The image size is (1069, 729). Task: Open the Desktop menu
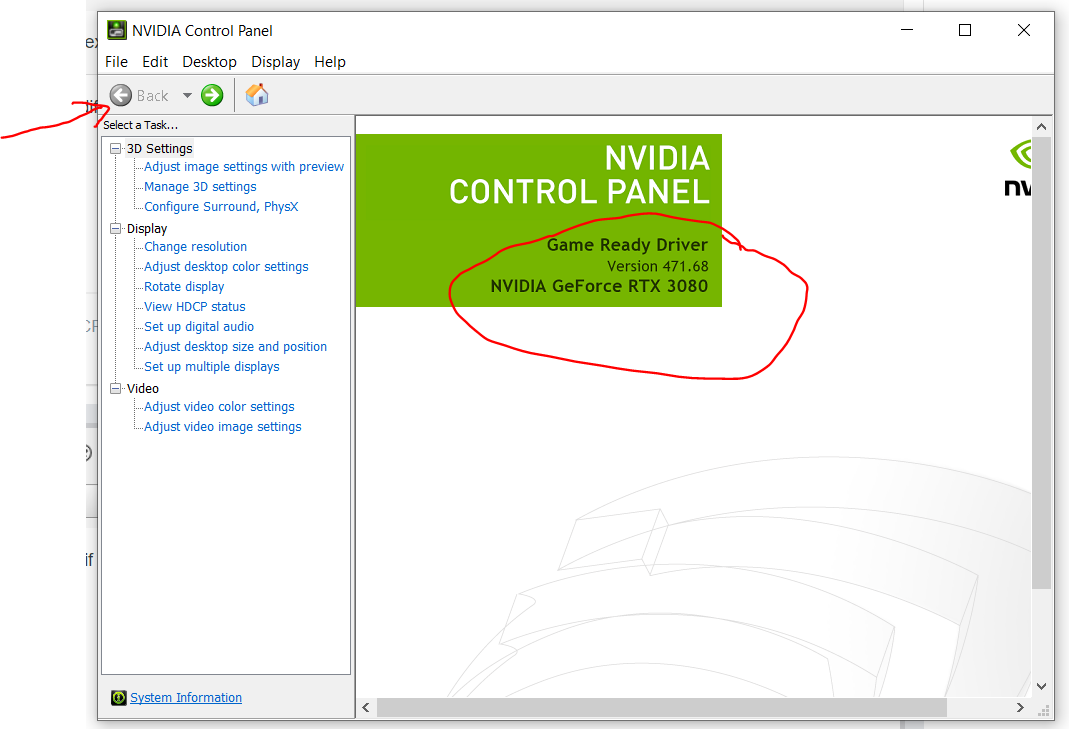[209, 62]
